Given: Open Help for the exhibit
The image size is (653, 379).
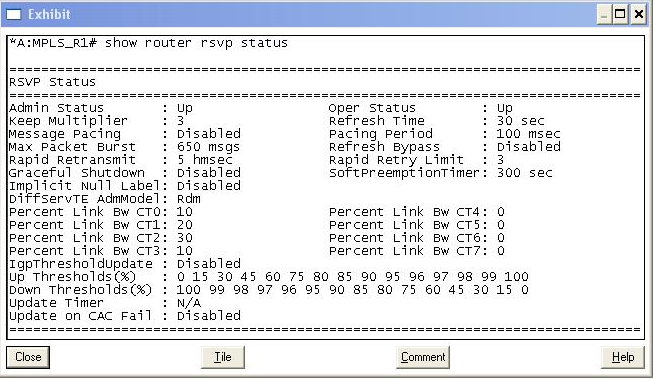Looking at the screenshot, I should (x=623, y=357).
